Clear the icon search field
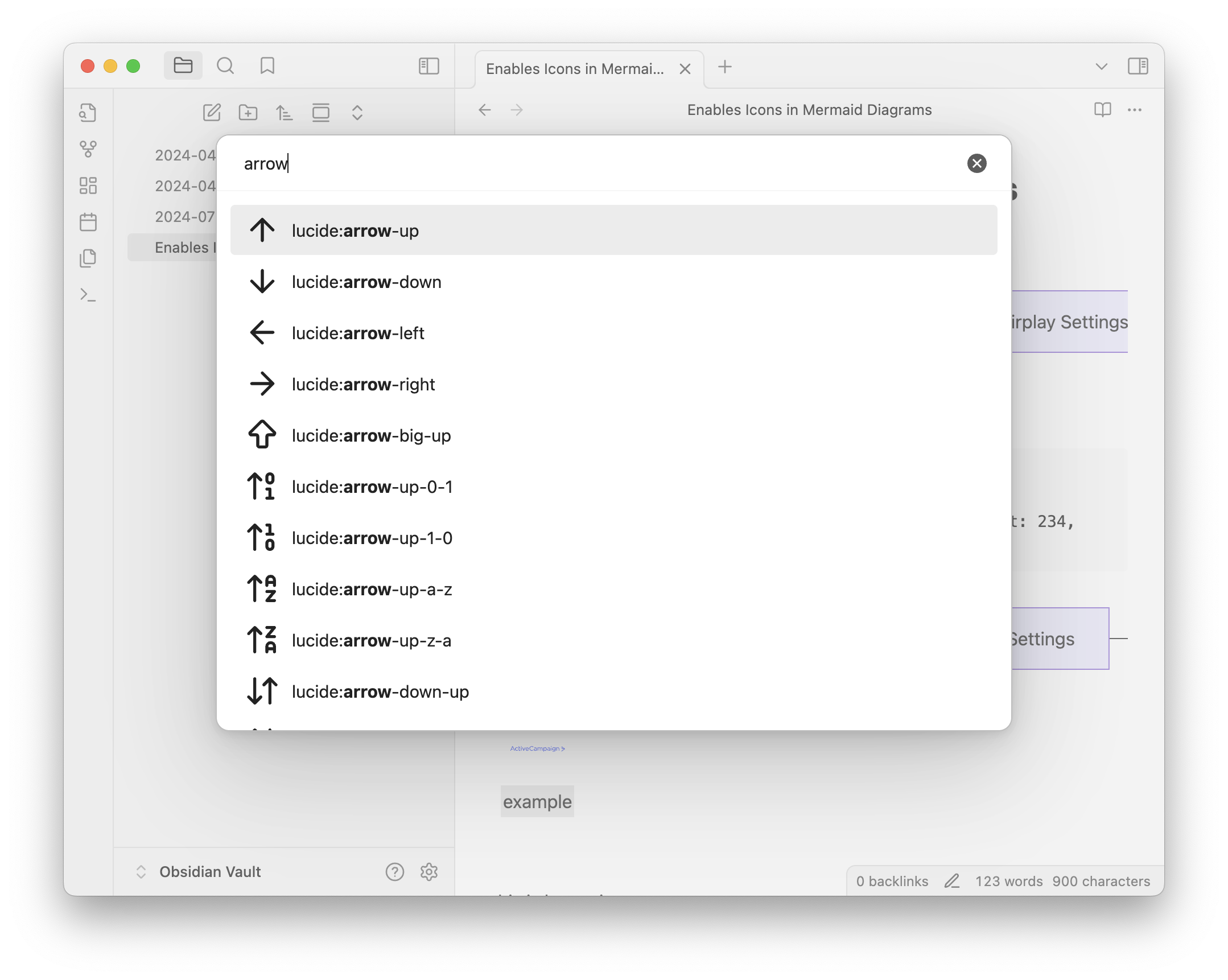 coord(976,163)
